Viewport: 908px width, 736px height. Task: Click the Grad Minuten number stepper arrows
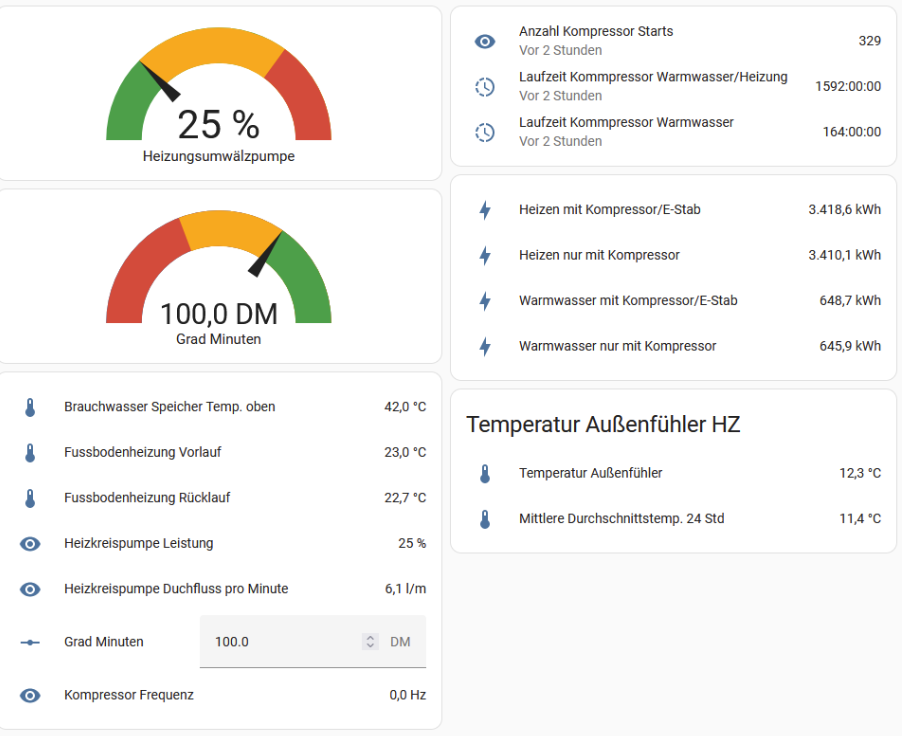pos(370,642)
